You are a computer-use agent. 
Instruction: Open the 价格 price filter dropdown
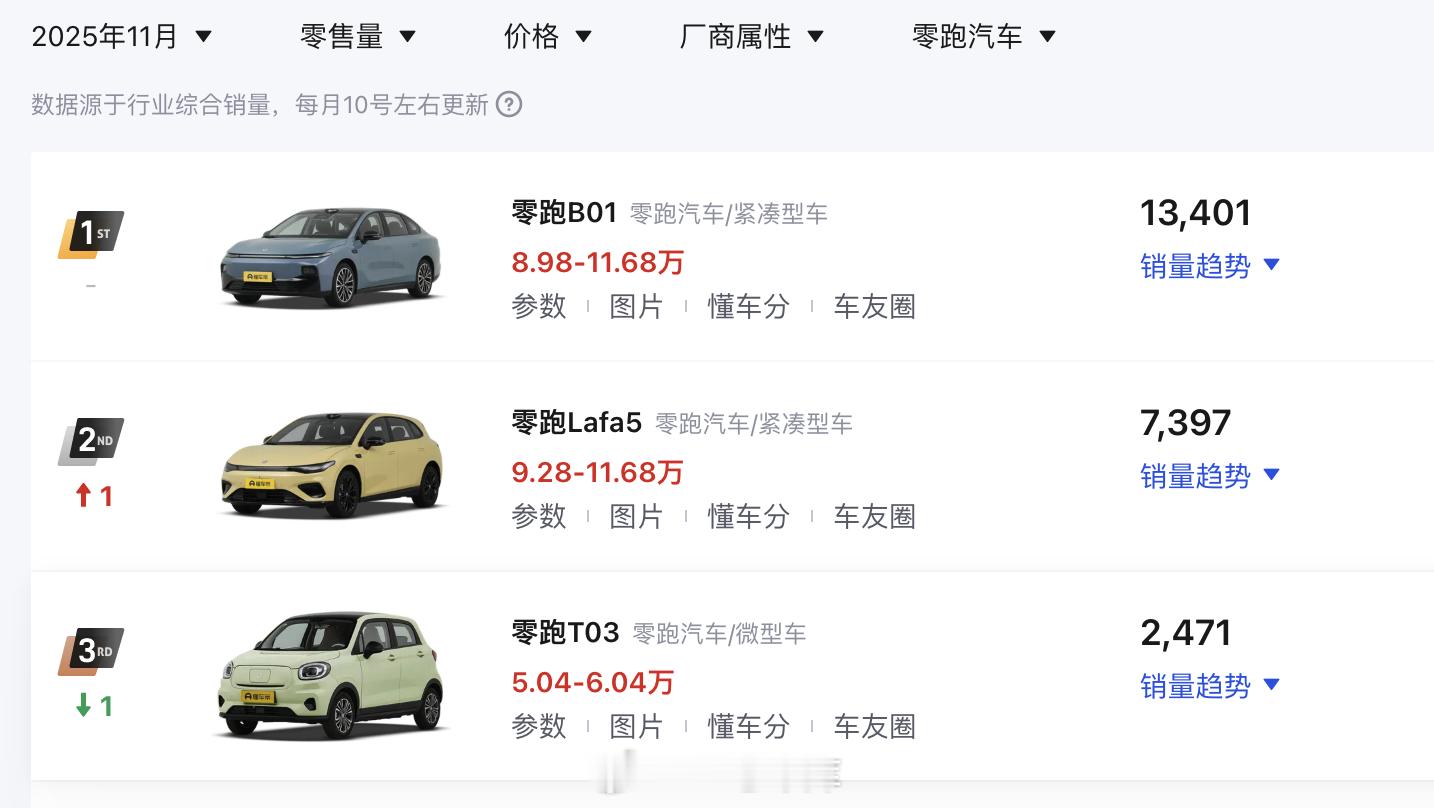pyautogui.click(x=548, y=36)
